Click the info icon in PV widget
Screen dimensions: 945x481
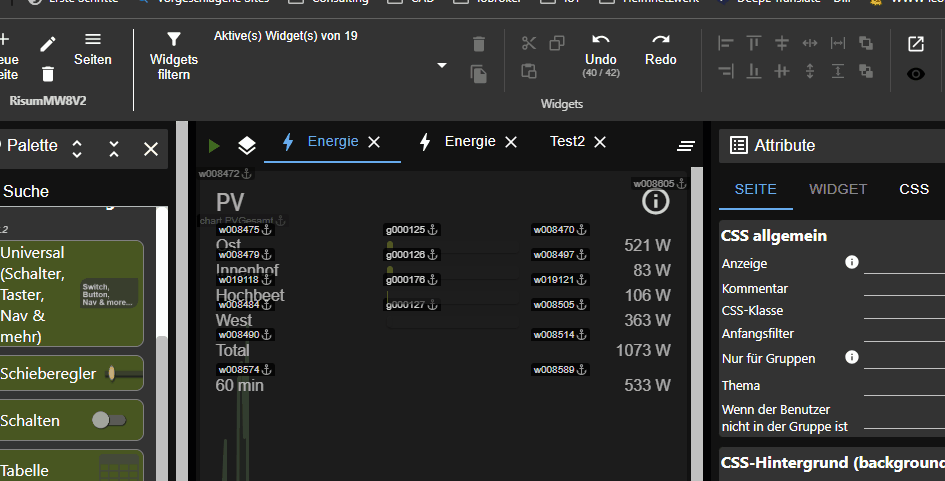655,202
